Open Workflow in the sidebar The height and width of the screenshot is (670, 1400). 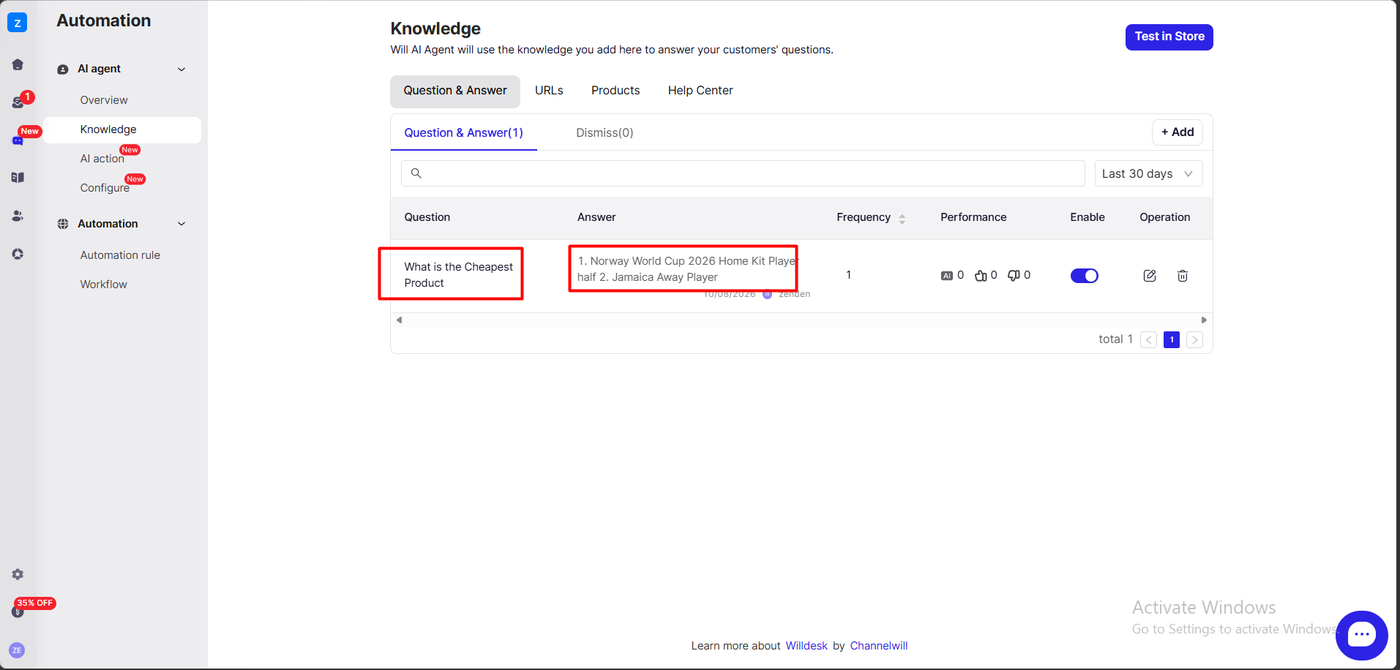pos(104,285)
